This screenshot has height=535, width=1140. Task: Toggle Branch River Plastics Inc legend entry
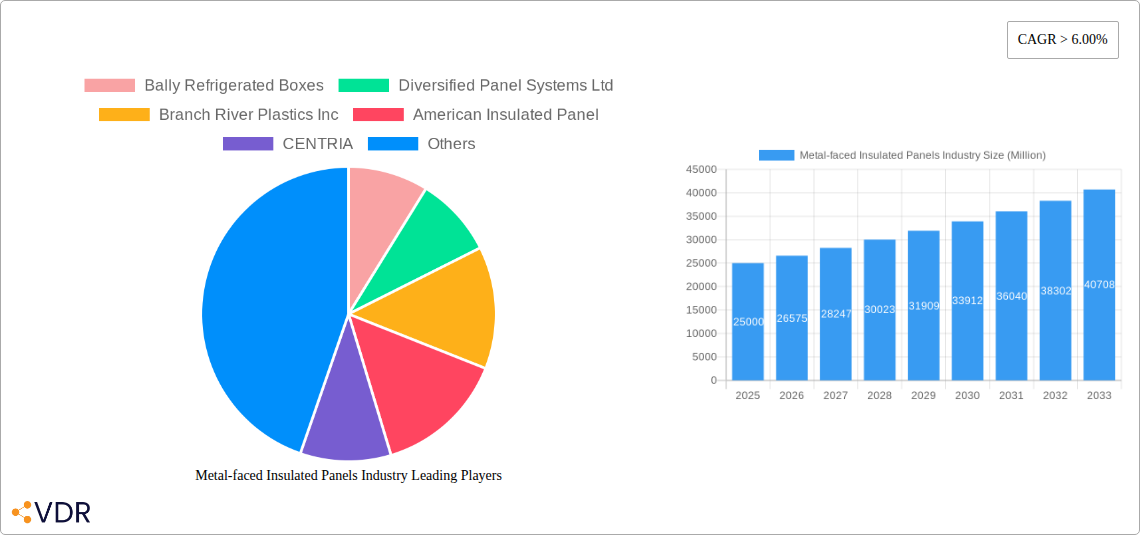[218, 115]
